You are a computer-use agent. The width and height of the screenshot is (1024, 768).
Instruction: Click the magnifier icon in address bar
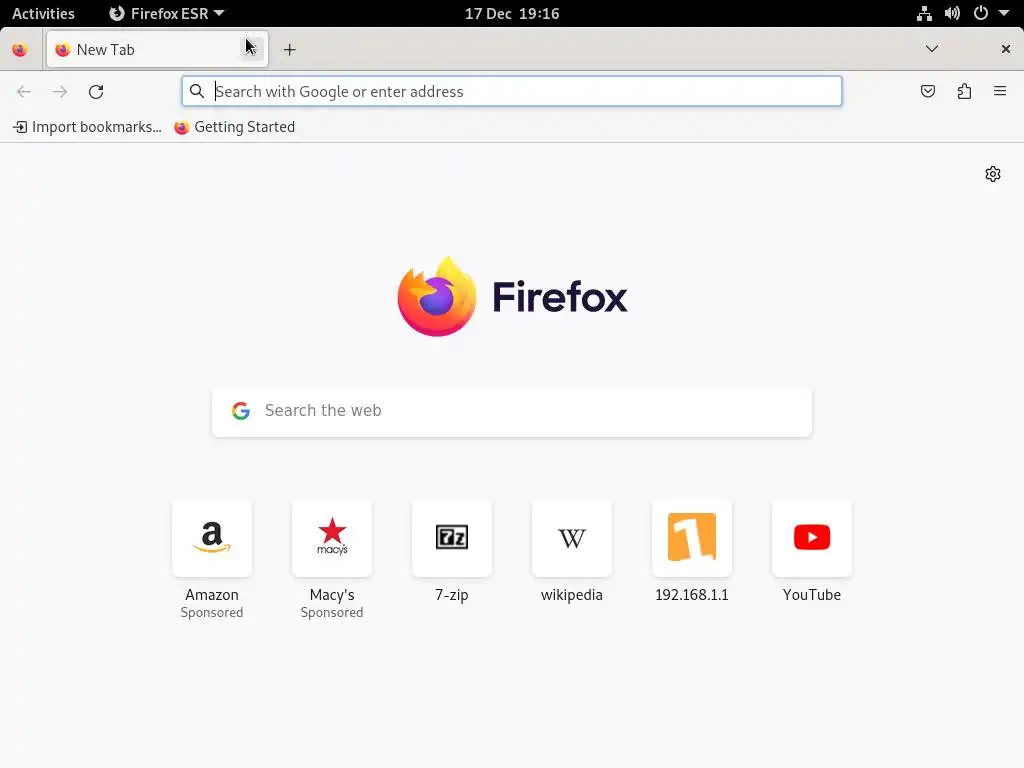point(197,91)
